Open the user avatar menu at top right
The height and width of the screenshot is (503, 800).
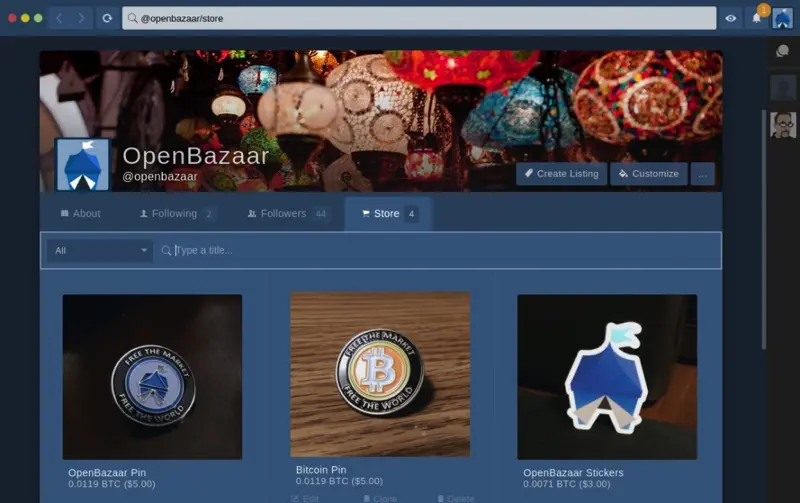coord(782,19)
